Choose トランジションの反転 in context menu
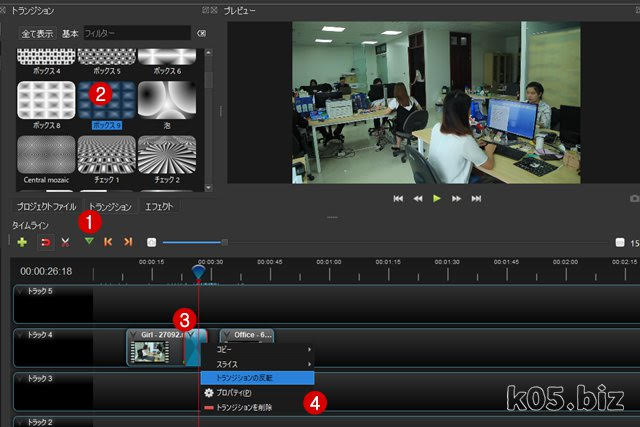Image resolution: width=640 pixels, height=427 pixels. point(258,378)
